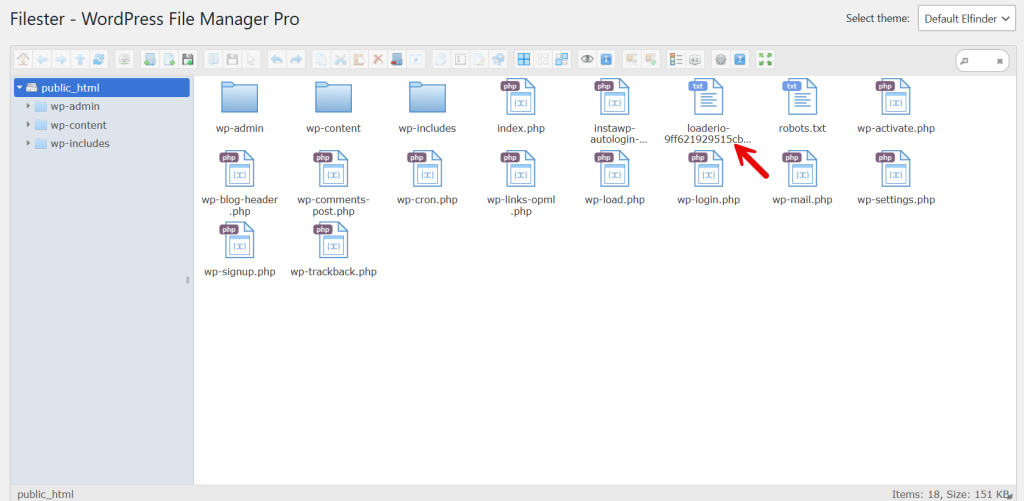Click the invert selection icon

[x=562, y=59]
